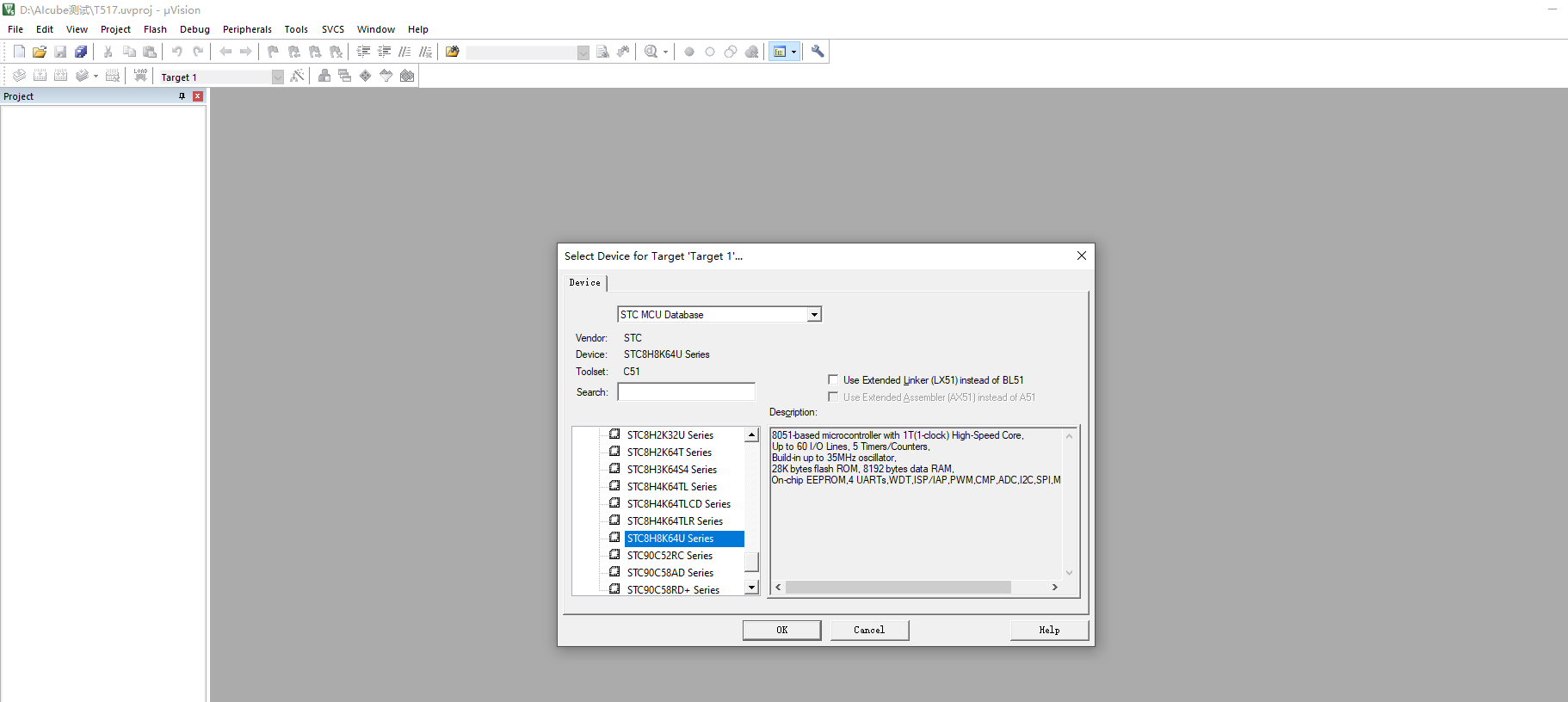Click the Comment selection icon
1568x702 pixels.
tap(405, 52)
